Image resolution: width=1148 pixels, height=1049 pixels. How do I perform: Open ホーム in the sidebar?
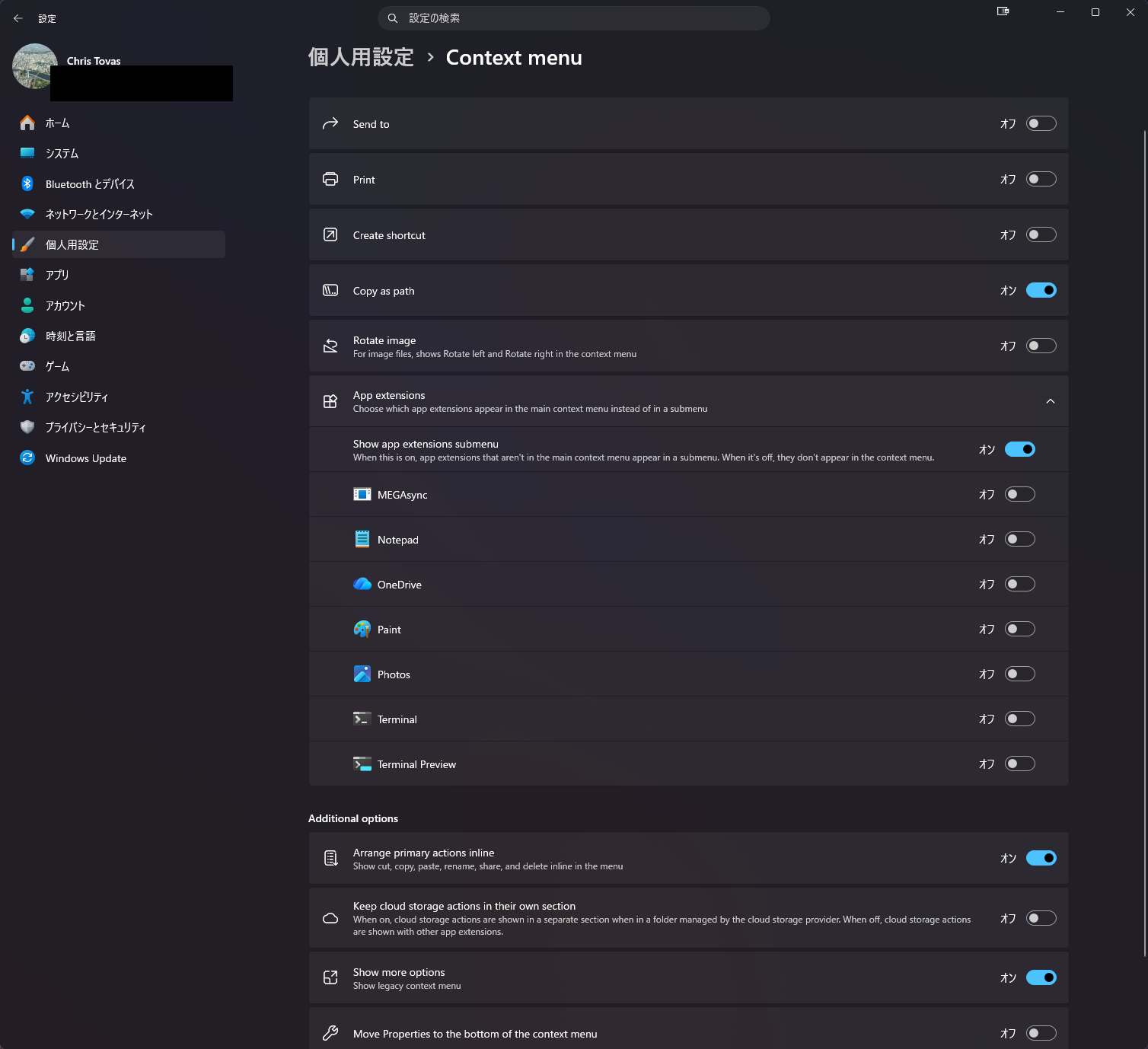tap(119, 123)
